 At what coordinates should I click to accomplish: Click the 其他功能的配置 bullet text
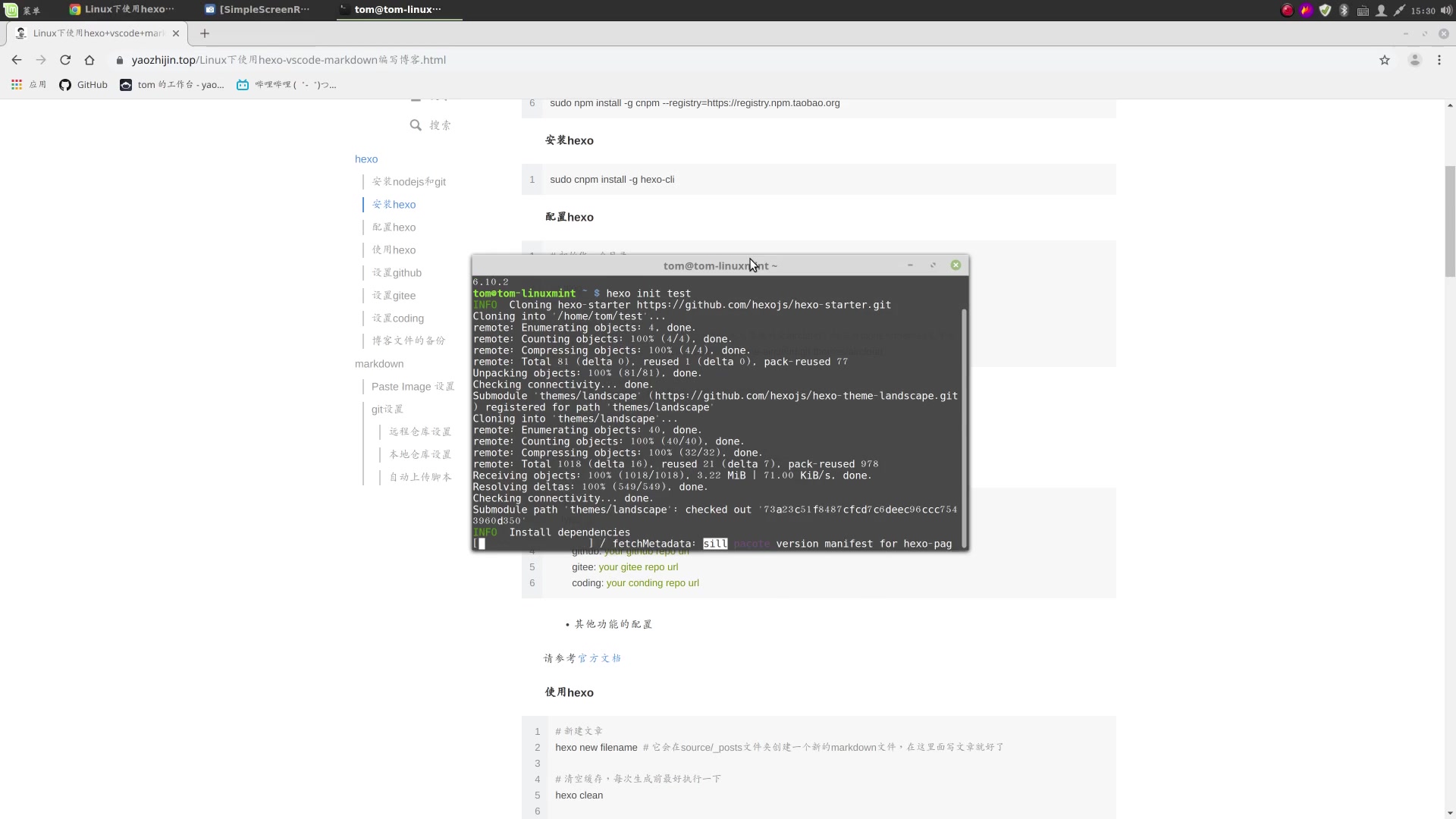coord(613,624)
